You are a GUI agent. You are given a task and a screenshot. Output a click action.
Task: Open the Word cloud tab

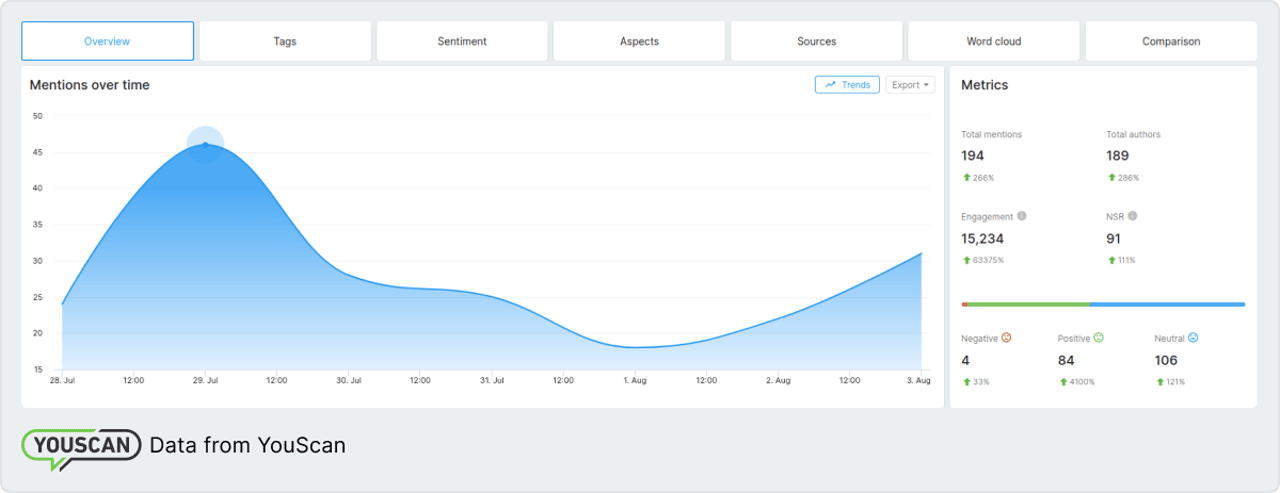point(993,41)
